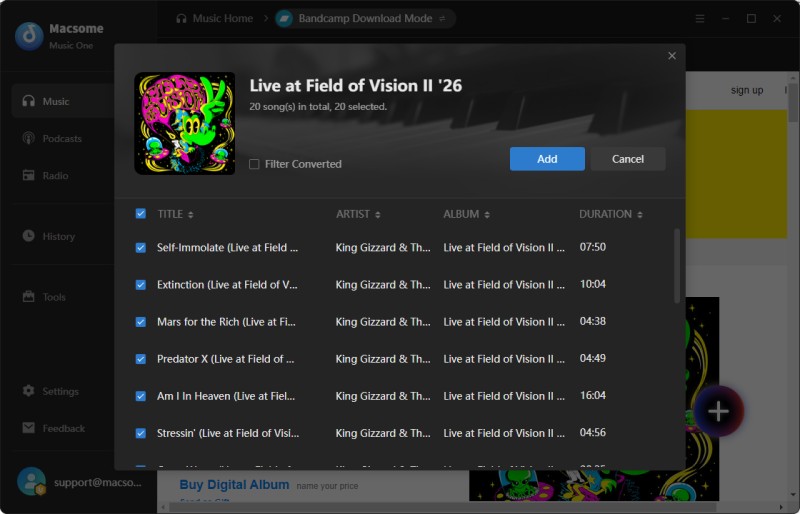Click the floating plus add button
This screenshot has height=514, width=800.
[x=718, y=411]
